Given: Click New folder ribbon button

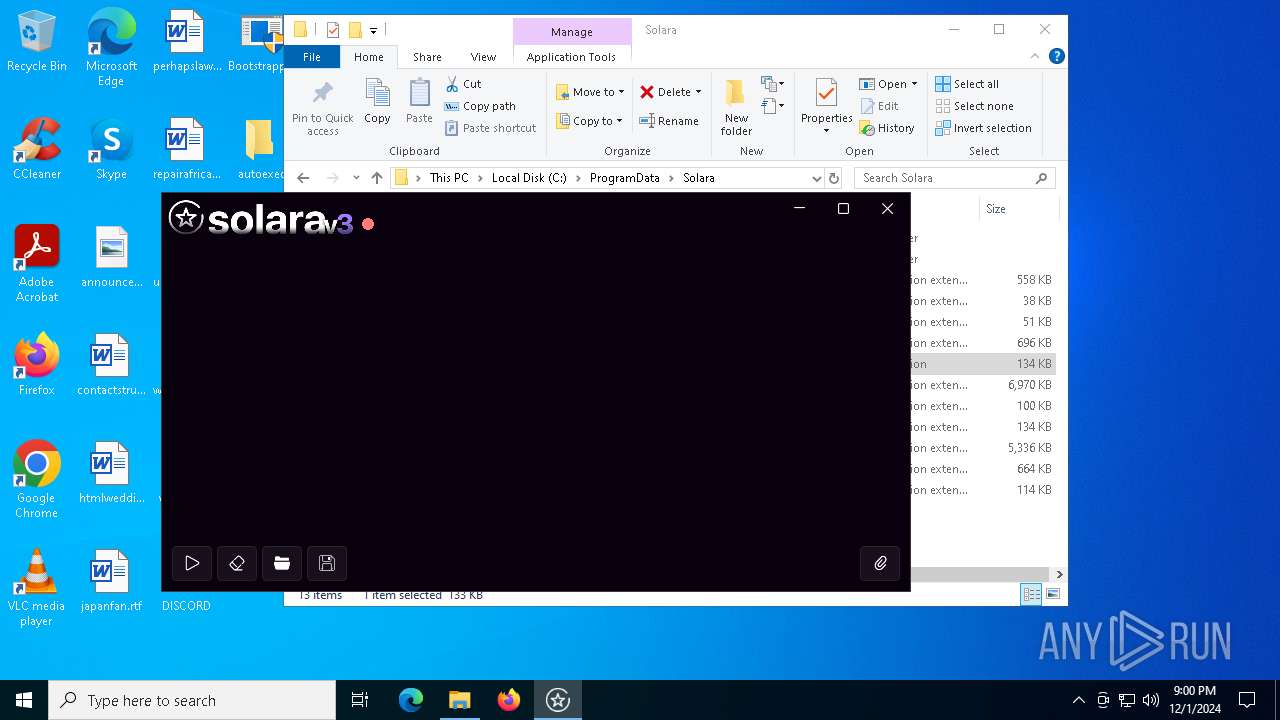Looking at the screenshot, I should click(x=736, y=107).
